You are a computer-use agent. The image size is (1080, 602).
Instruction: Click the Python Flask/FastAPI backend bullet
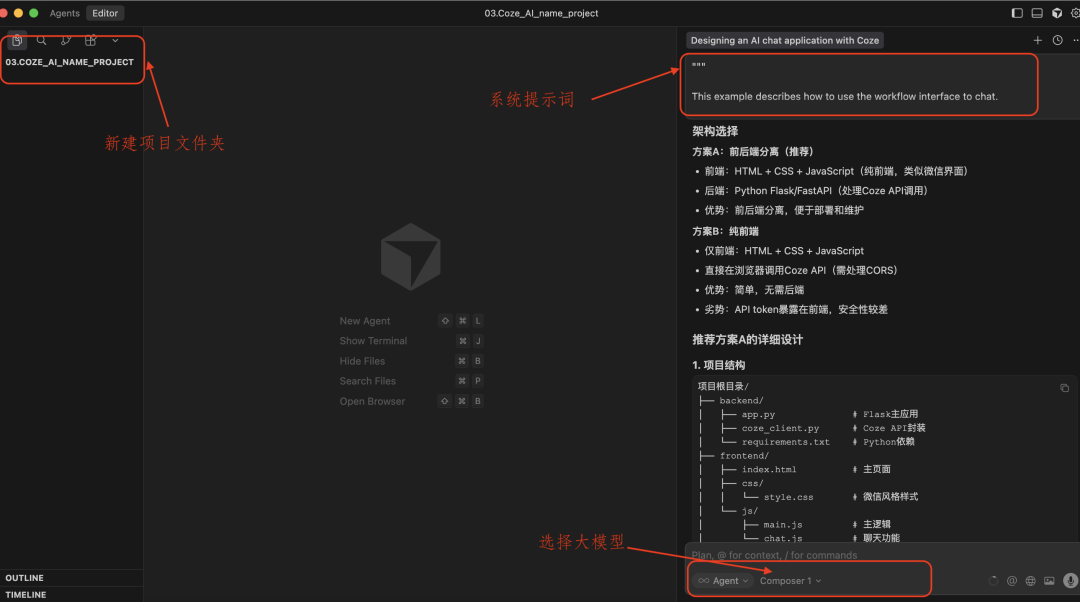(x=816, y=191)
